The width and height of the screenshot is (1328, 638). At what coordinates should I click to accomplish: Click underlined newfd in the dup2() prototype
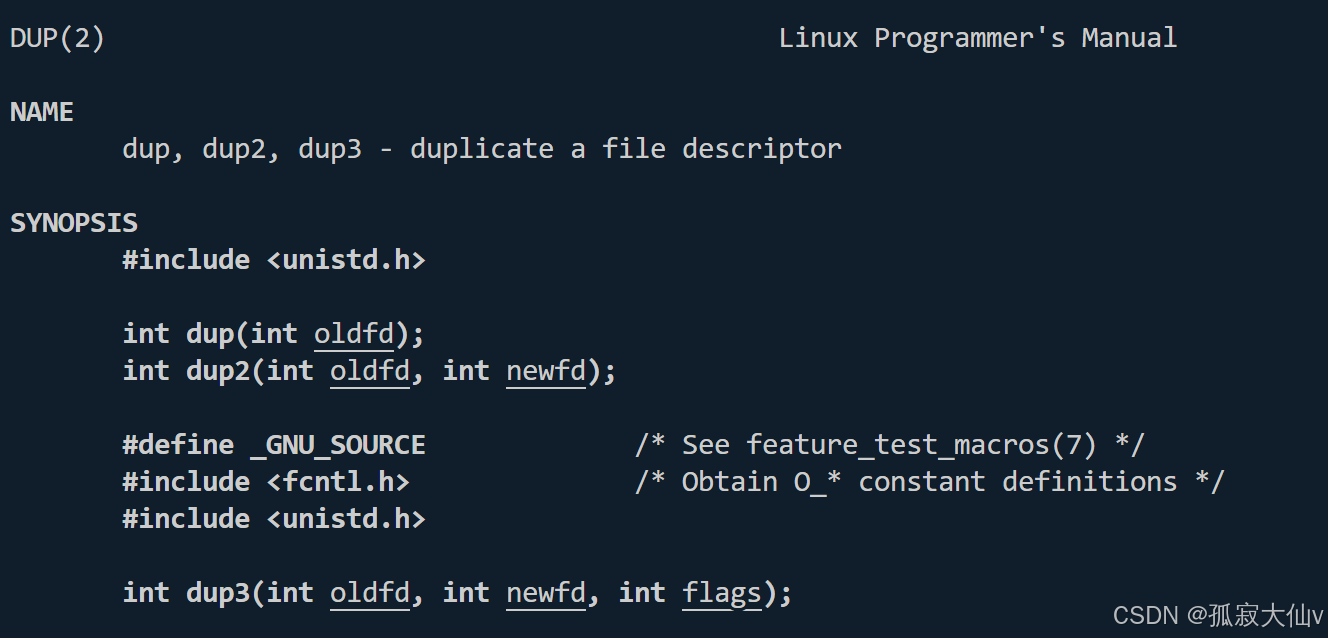(x=546, y=371)
